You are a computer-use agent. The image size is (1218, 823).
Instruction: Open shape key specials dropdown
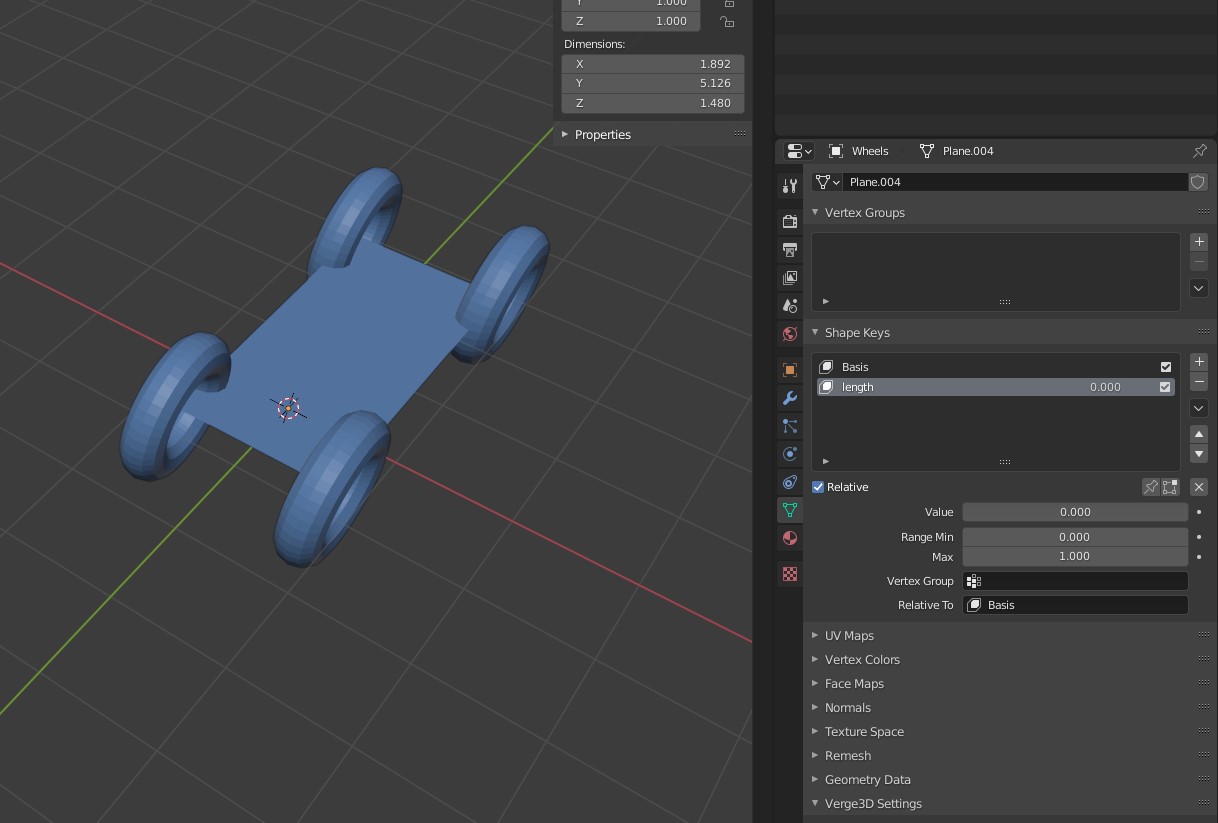click(1199, 408)
